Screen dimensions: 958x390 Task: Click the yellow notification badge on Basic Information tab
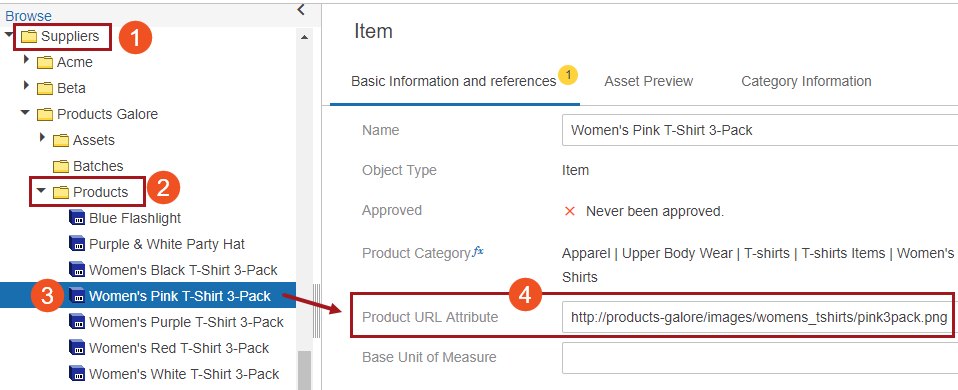[568, 76]
